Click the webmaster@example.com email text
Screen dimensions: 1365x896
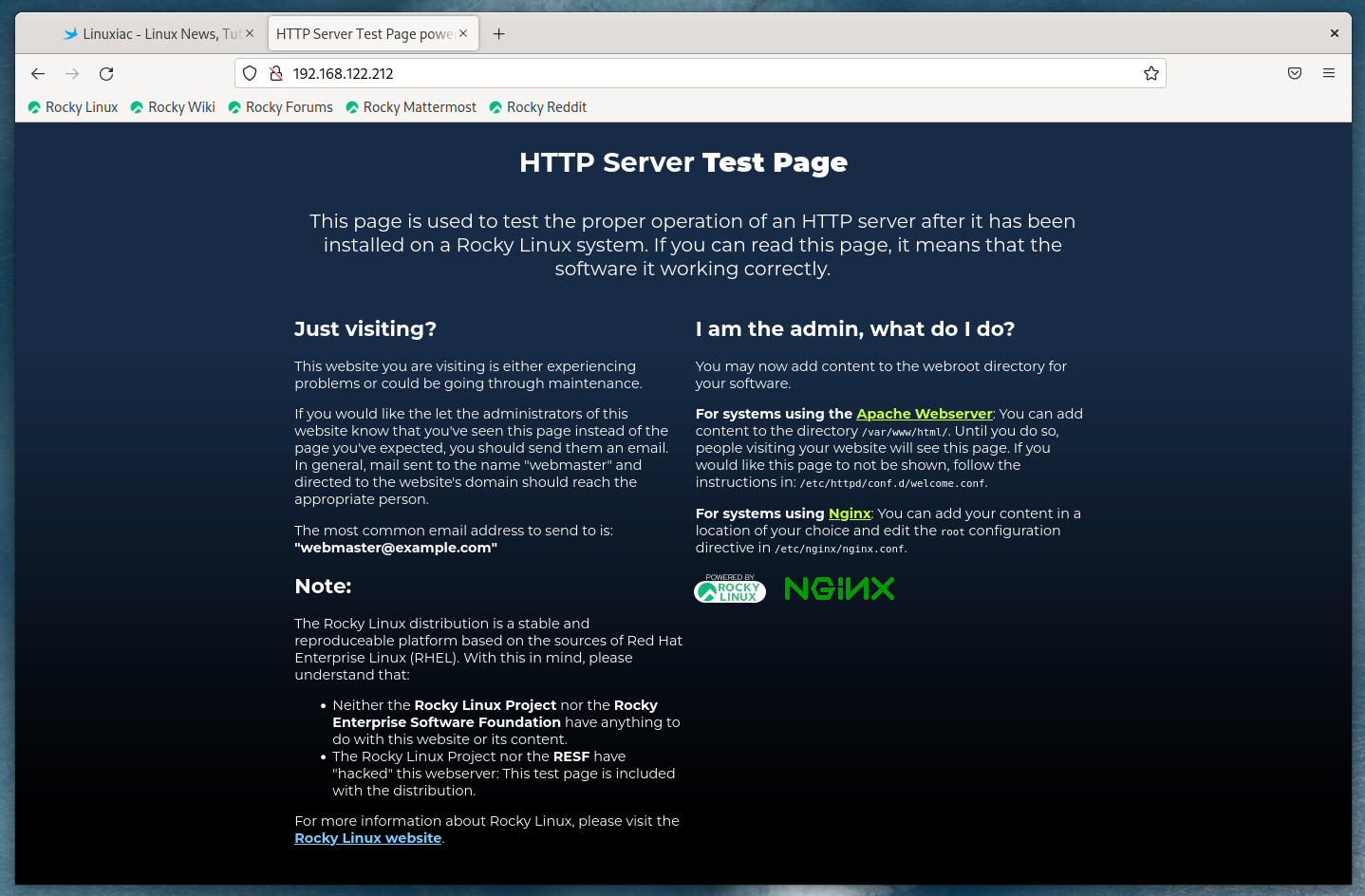click(x=396, y=548)
